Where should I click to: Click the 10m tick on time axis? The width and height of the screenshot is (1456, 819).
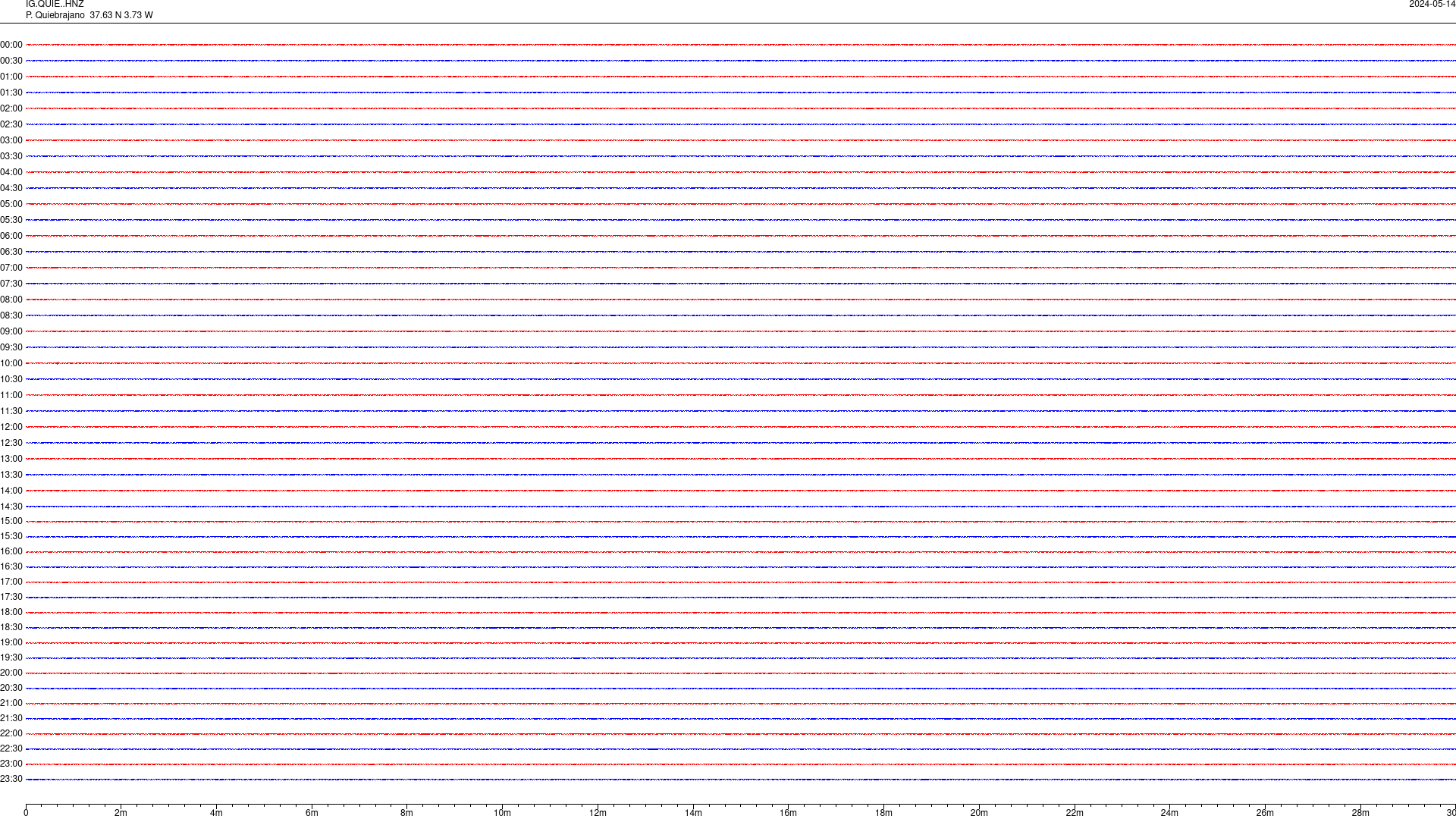502,813
